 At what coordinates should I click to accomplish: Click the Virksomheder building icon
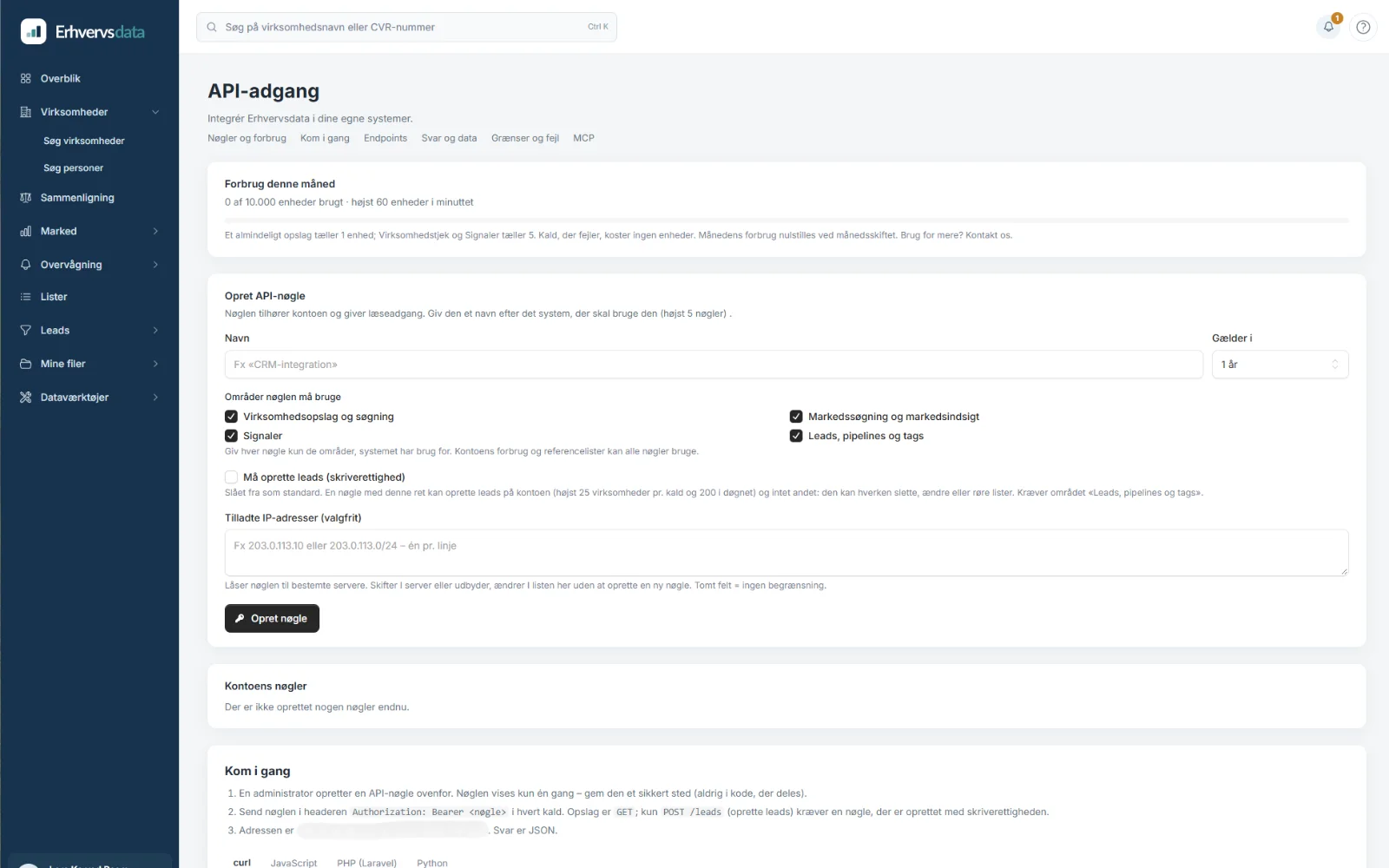tap(25, 112)
